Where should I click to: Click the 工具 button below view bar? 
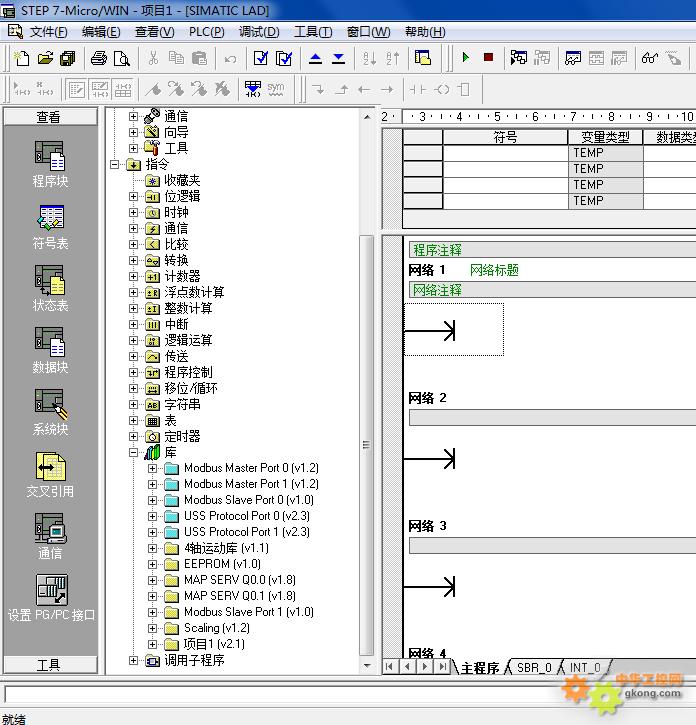(50, 665)
